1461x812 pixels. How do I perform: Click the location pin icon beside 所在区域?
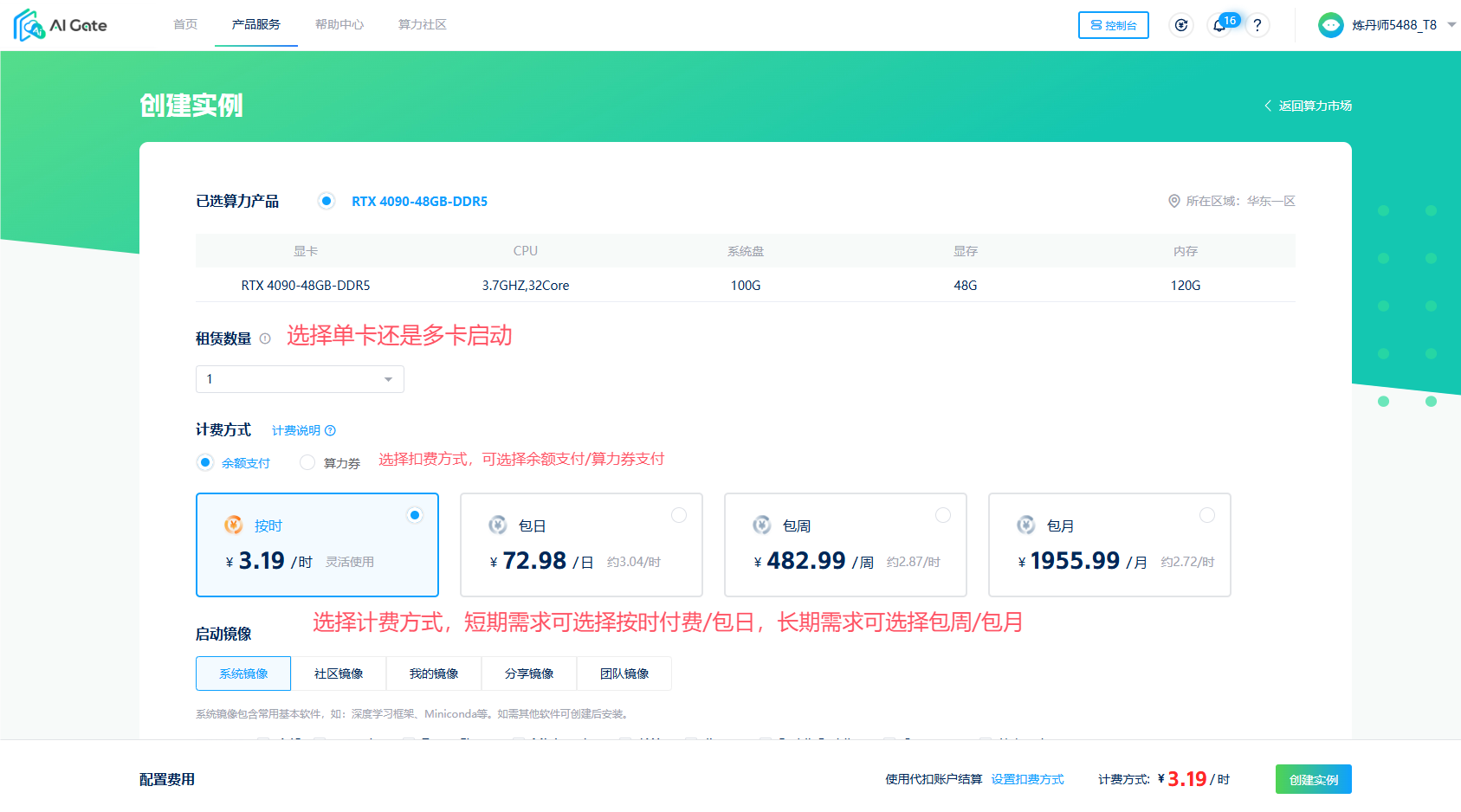pyautogui.click(x=1174, y=201)
